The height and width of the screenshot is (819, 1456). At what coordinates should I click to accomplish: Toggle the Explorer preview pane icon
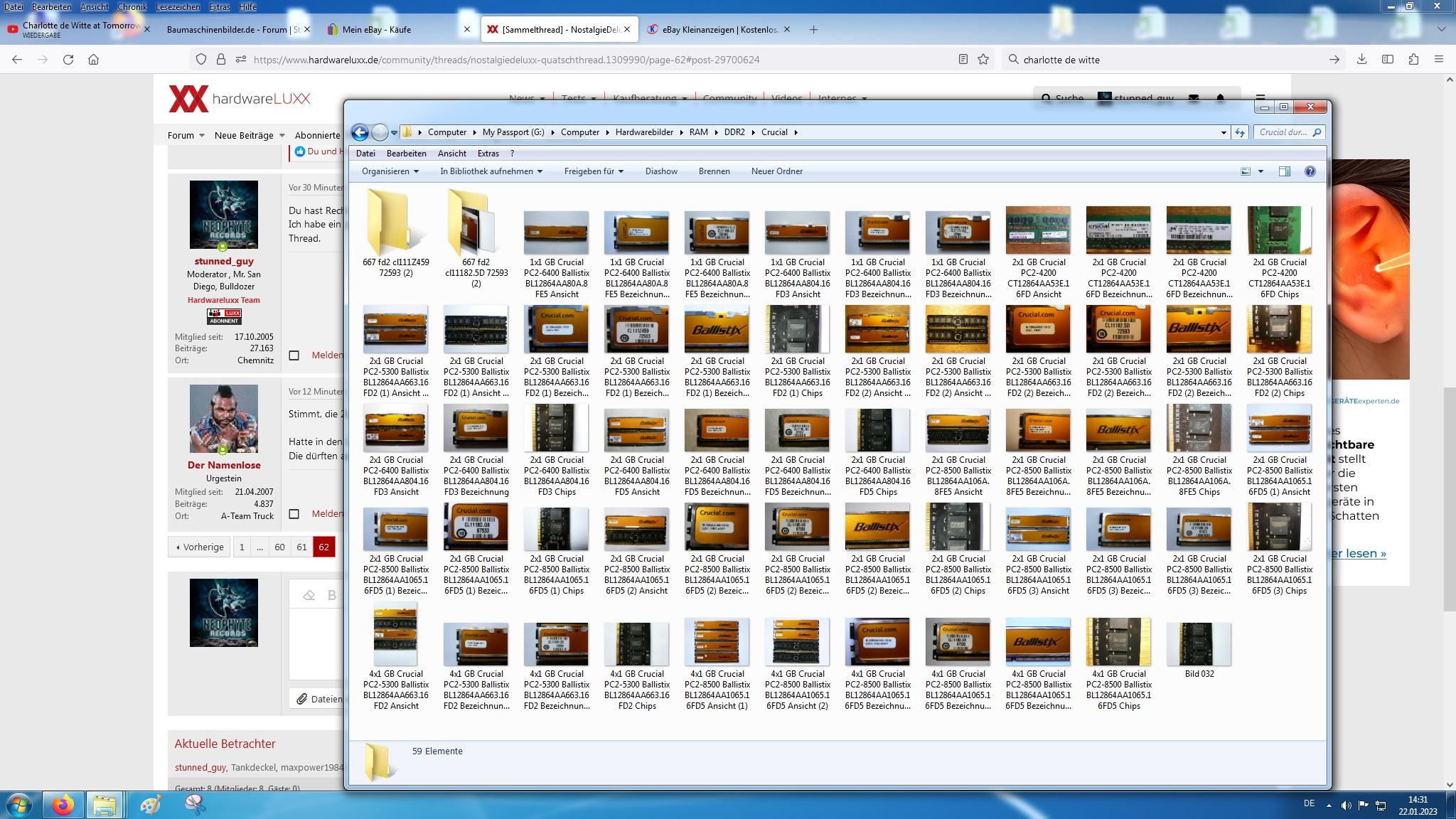1284,171
